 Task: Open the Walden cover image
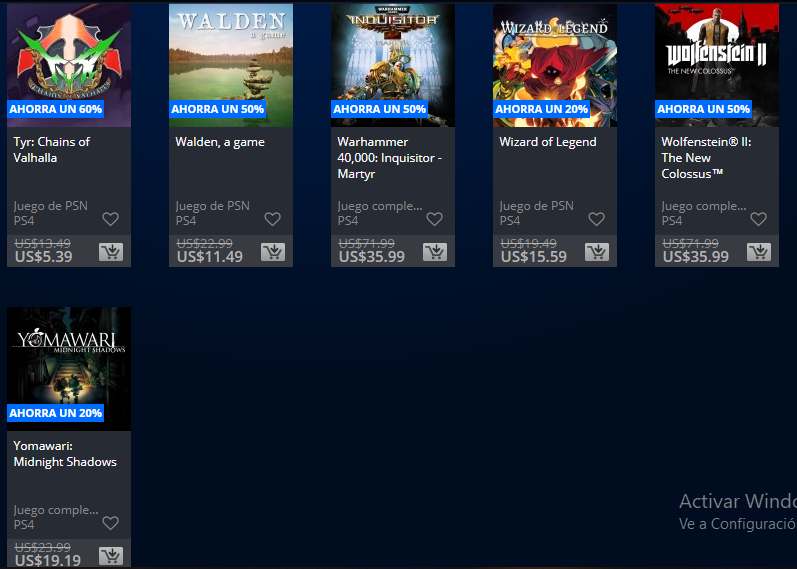tap(231, 55)
